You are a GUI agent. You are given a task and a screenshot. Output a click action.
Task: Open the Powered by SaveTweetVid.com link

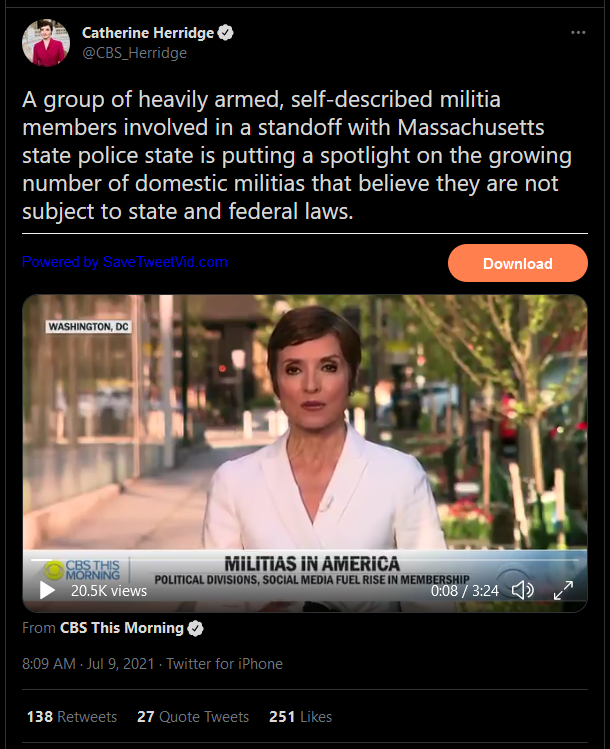pos(125,262)
